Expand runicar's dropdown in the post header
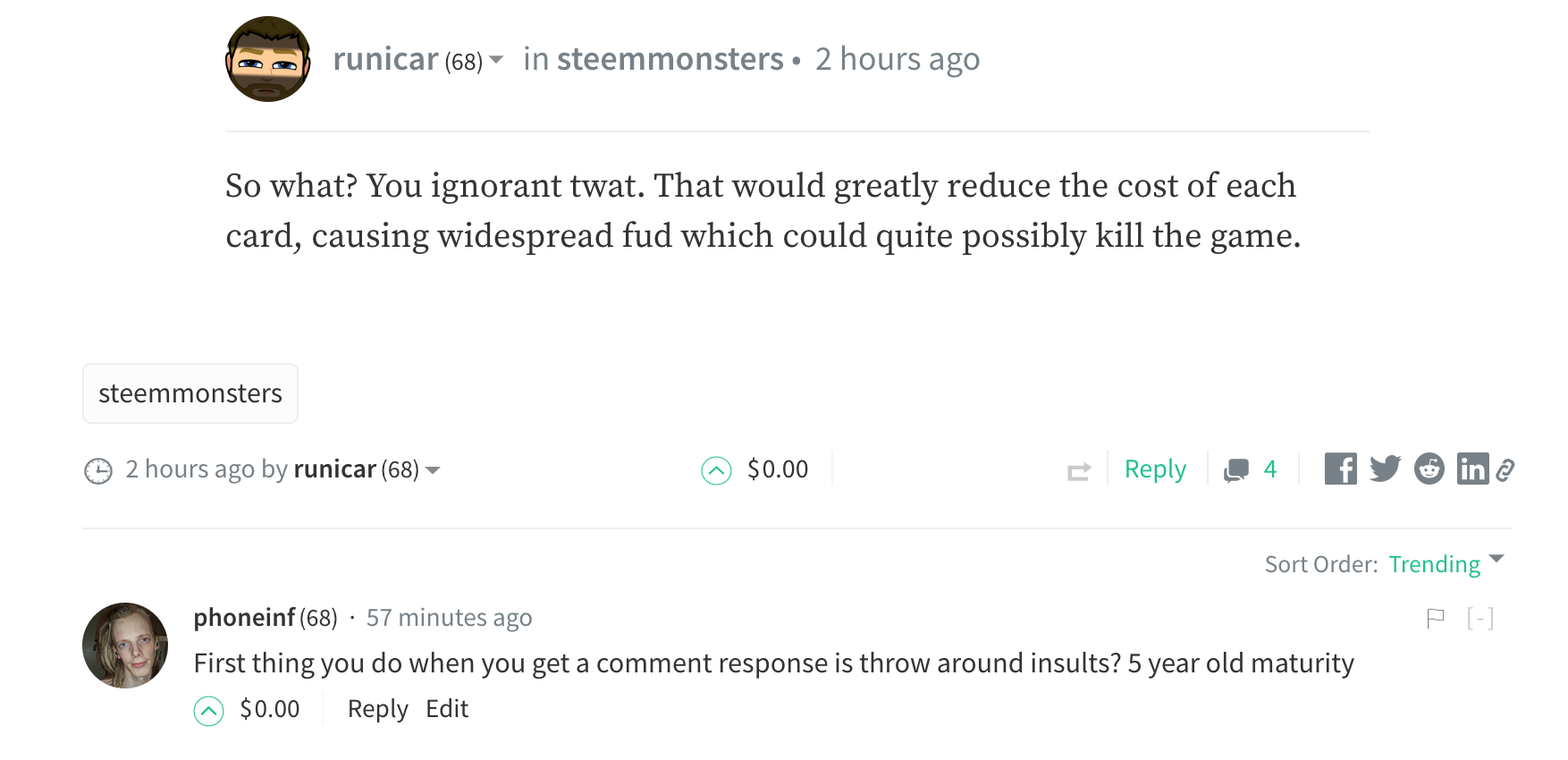The width and height of the screenshot is (1568, 760). [x=497, y=59]
